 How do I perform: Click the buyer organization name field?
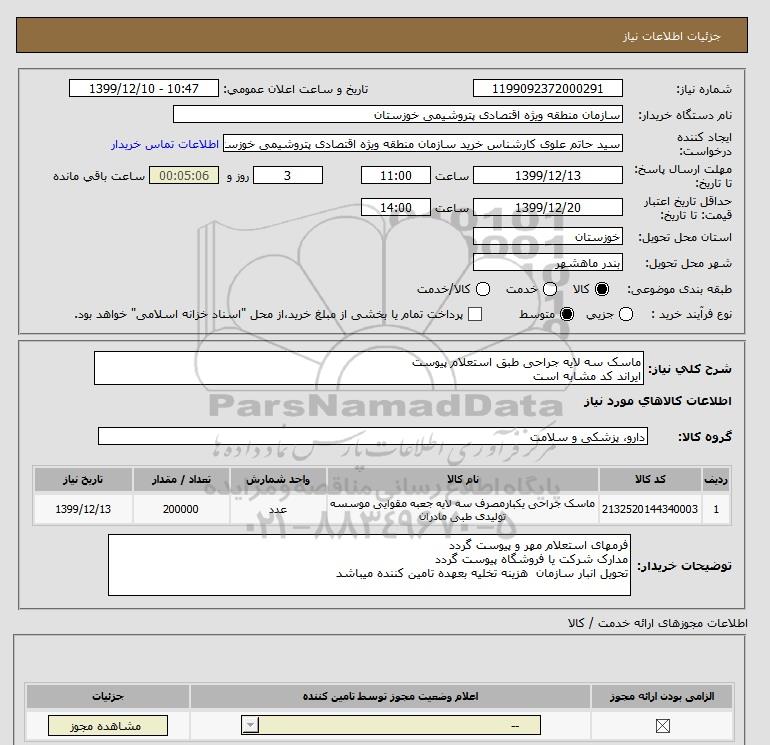[x=398, y=114]
